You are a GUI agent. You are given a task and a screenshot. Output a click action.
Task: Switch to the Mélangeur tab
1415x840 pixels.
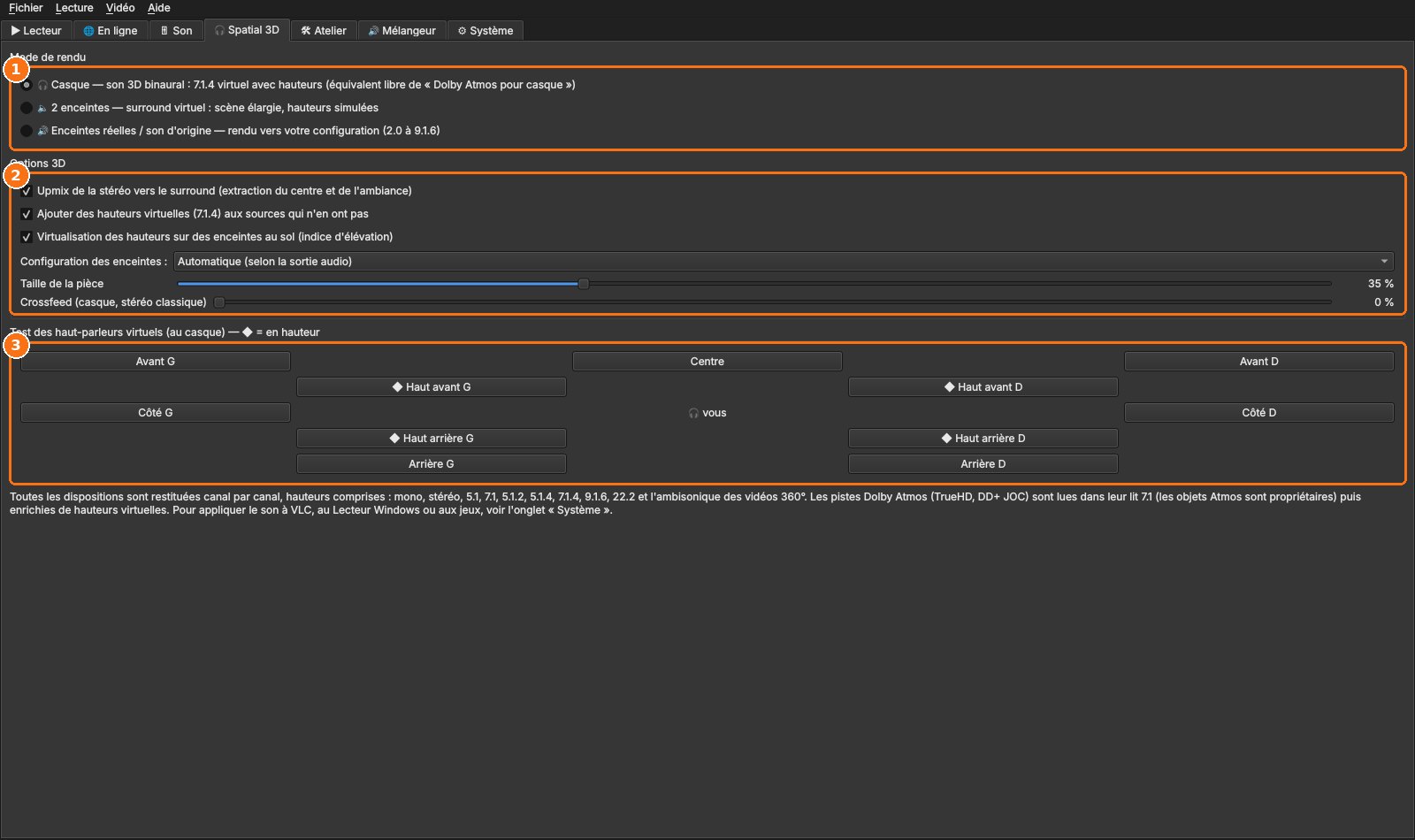[402, 31]
